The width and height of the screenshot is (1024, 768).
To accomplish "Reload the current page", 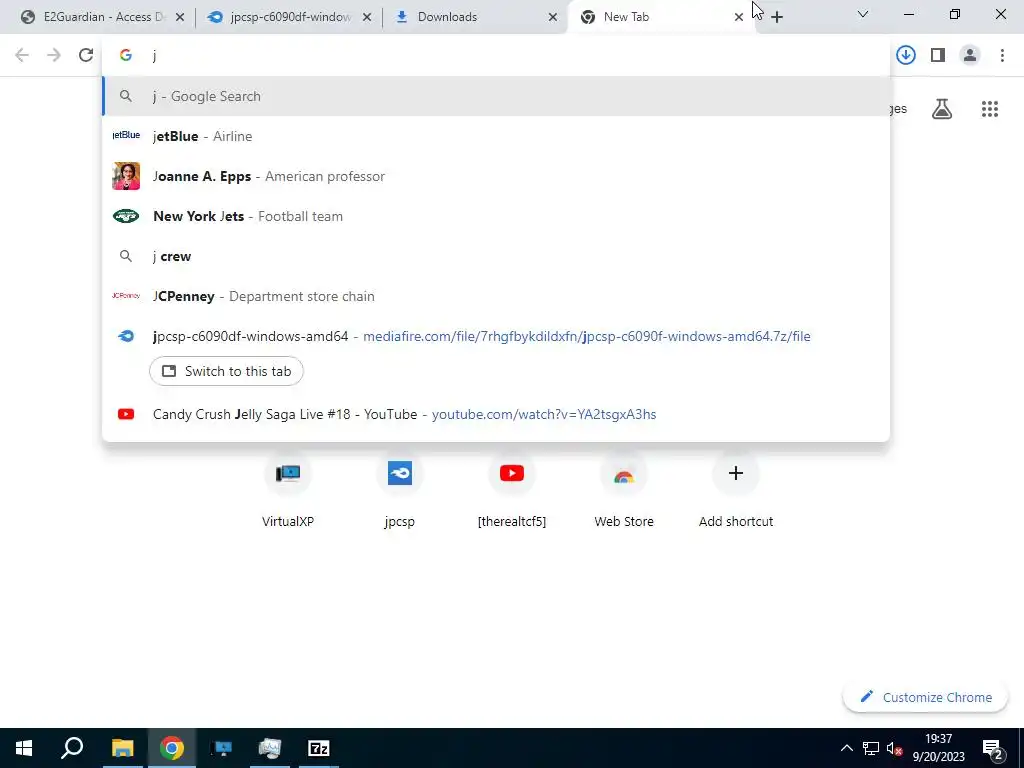I will 86,55.
